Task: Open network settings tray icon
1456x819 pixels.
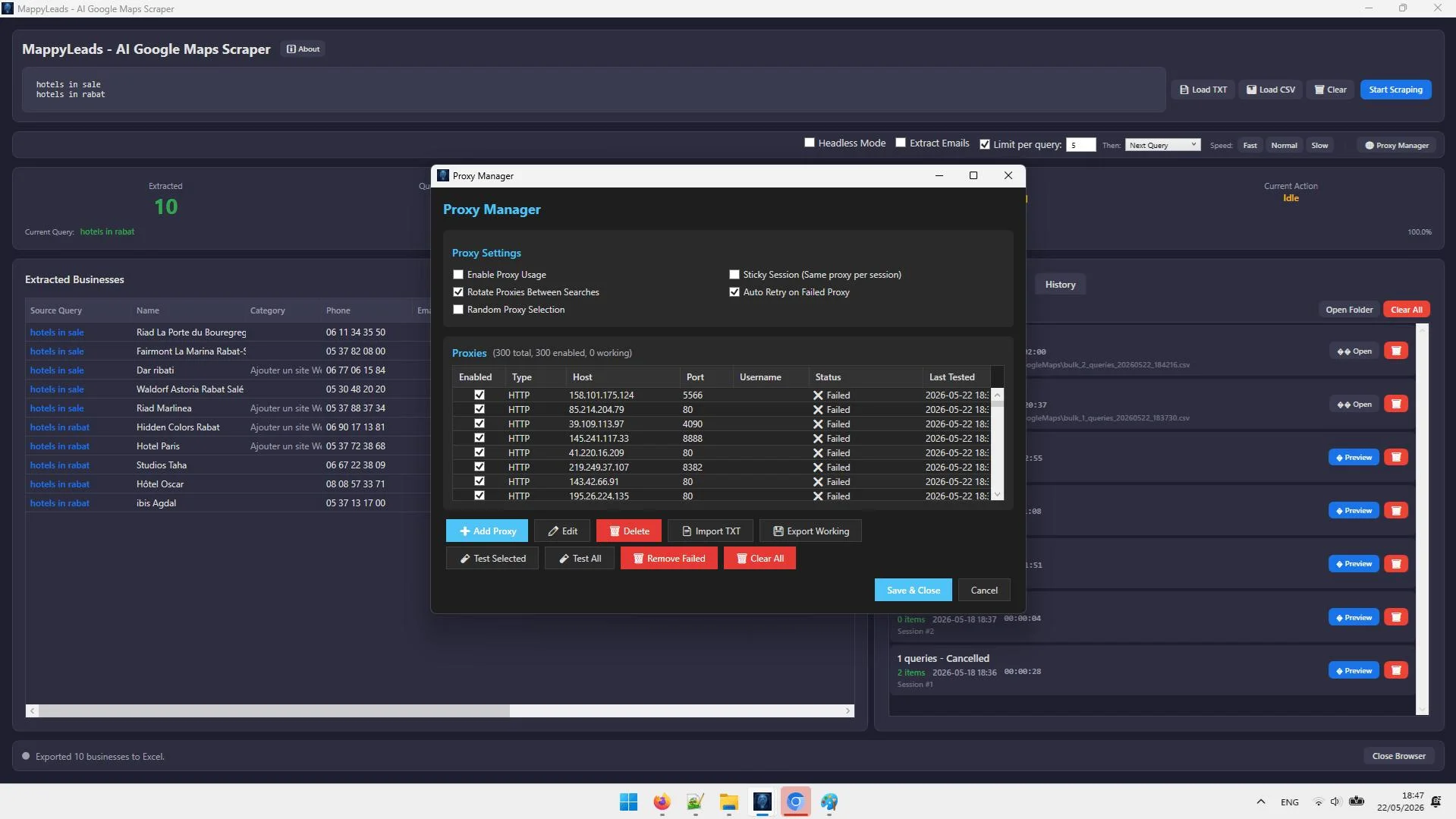Action: point(1319,802)
